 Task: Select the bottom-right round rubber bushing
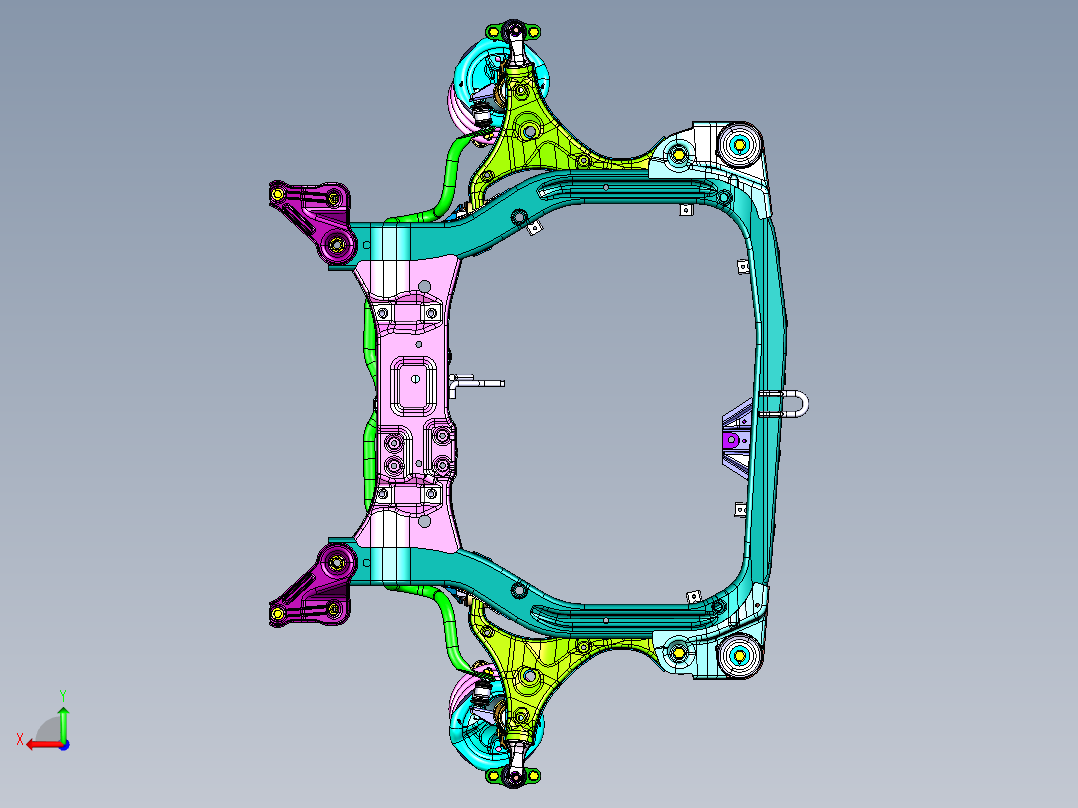740,656
